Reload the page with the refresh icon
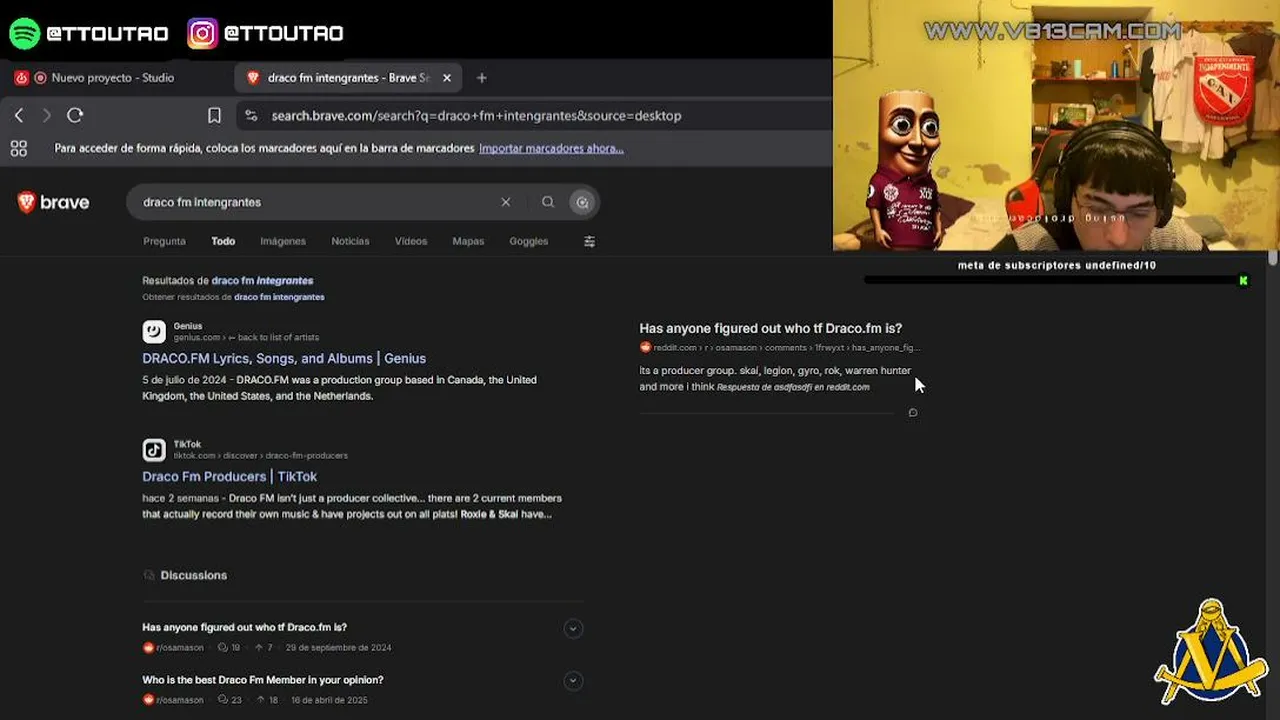 (75, 116)
